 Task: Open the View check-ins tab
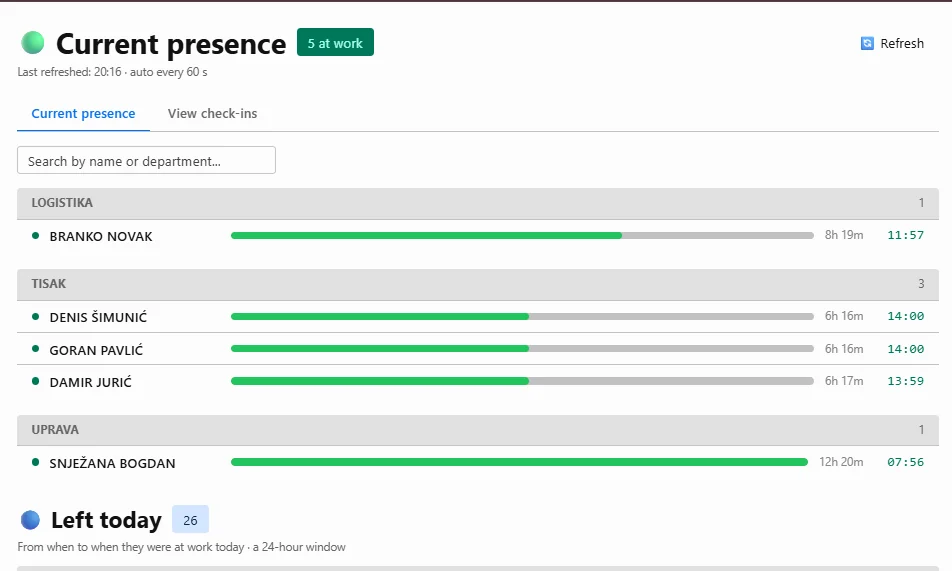click(x=212, y=114)
